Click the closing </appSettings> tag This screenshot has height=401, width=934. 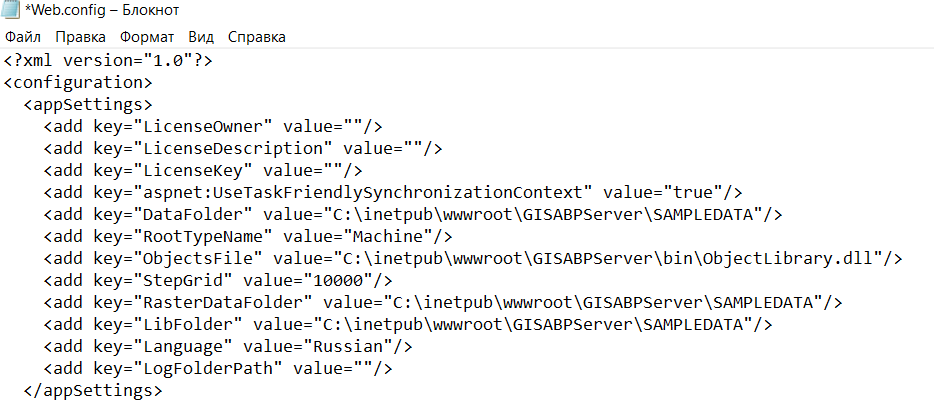coord(92,391)
